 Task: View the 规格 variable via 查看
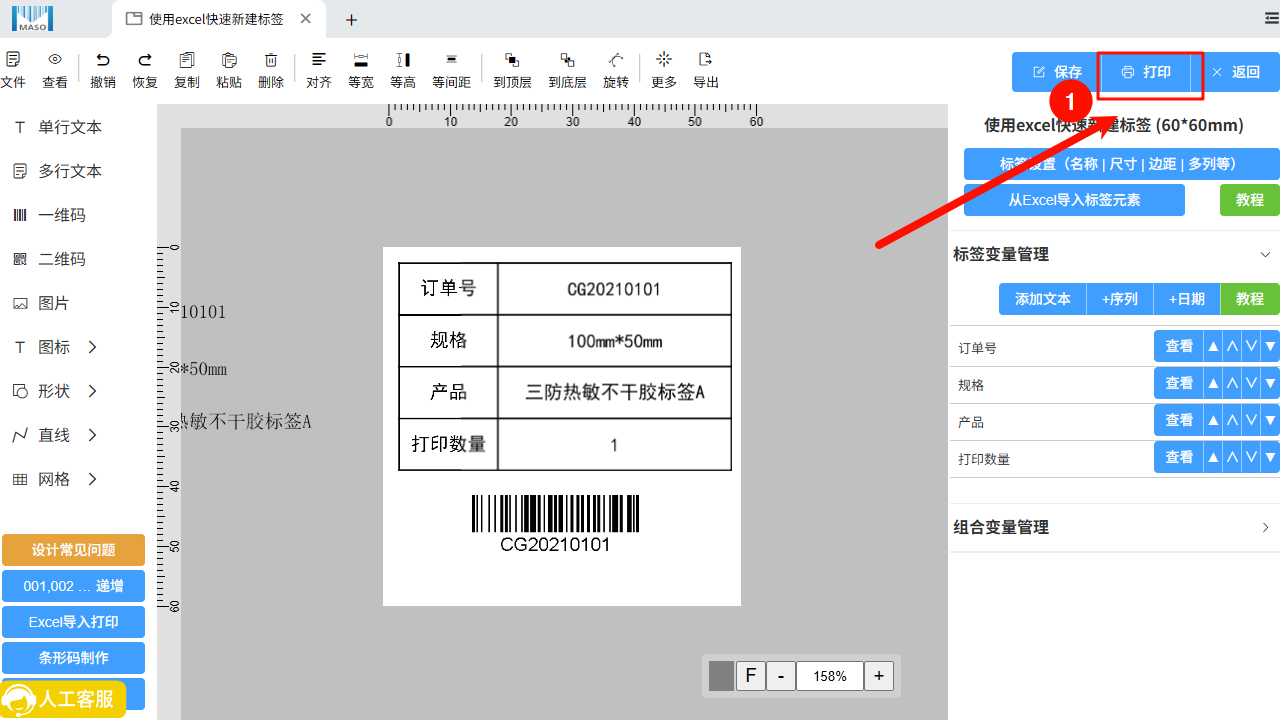1179,383
